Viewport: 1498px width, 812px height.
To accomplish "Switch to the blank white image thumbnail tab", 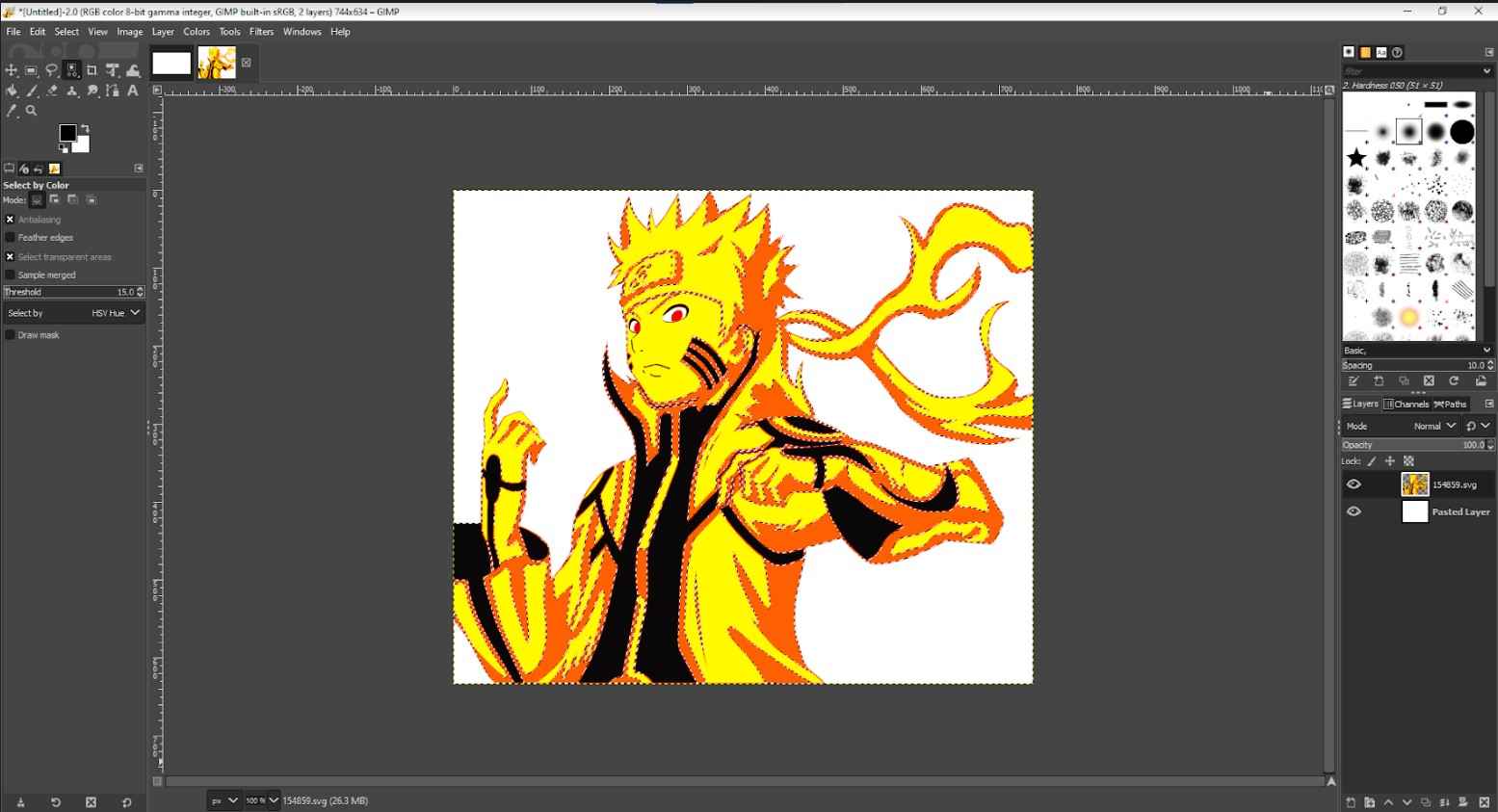I will click(171, 64).
